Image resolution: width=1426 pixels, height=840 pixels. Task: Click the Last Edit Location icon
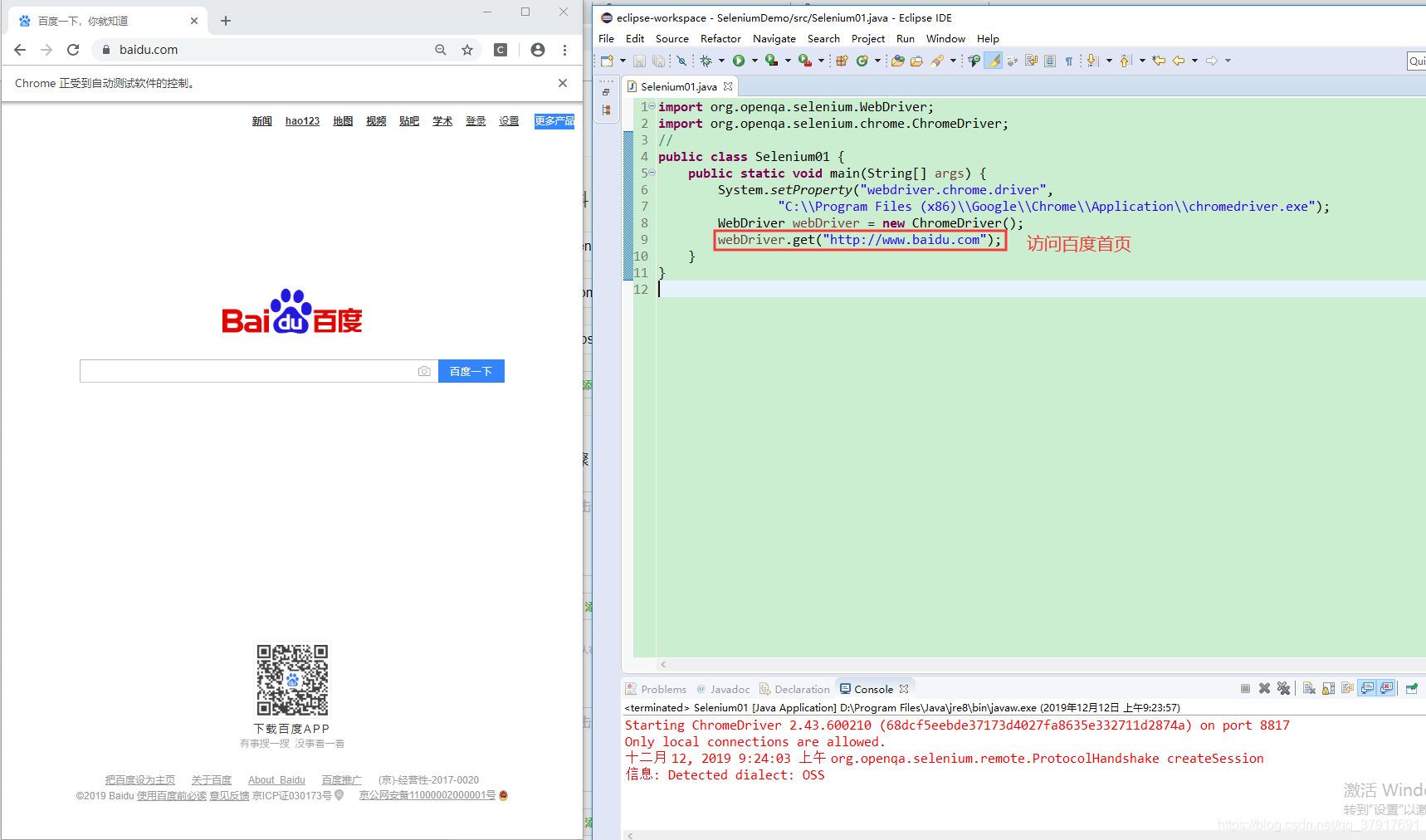tap(1159, 61)
